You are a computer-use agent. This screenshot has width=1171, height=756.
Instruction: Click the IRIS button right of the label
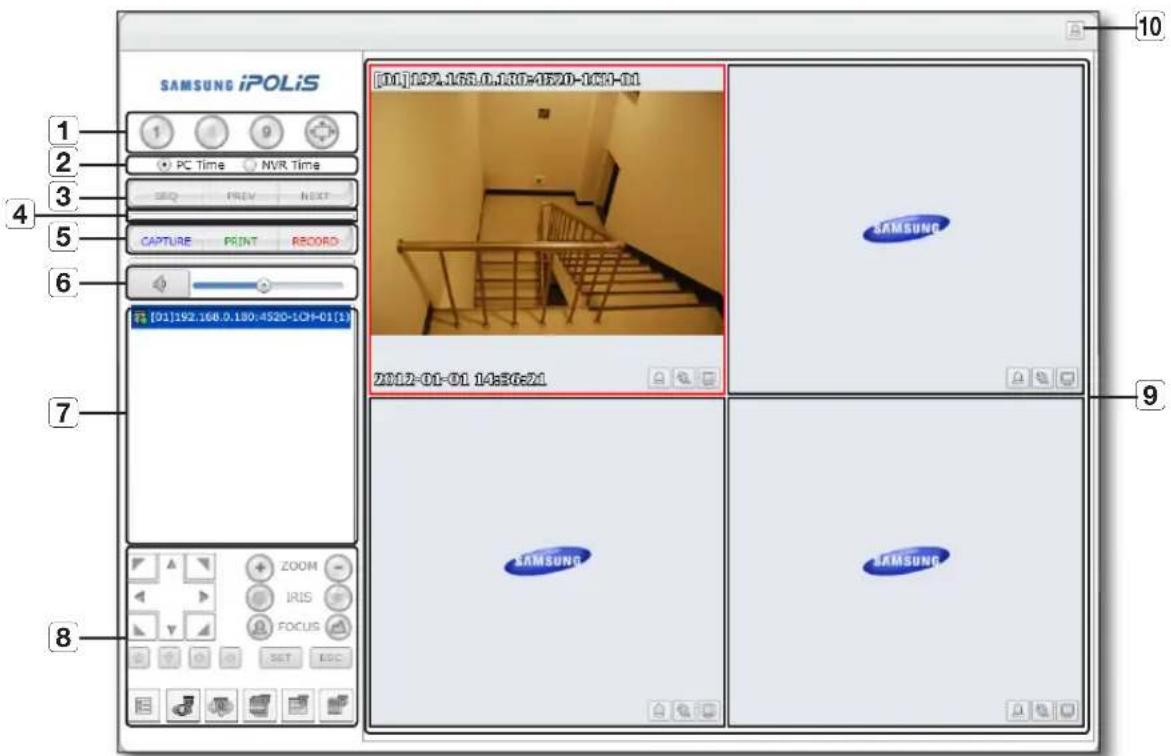[338, 598]
